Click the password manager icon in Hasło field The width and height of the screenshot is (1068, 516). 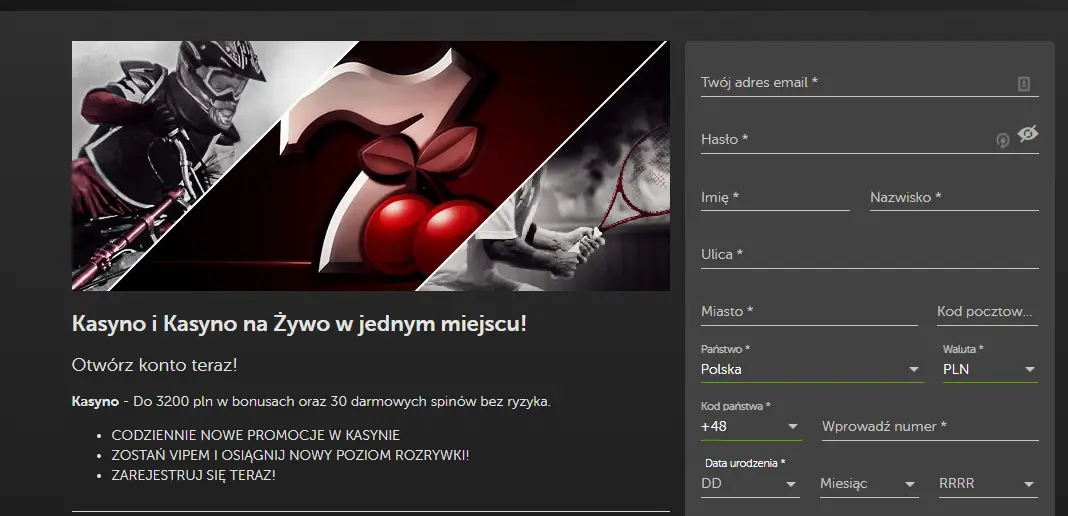(1002, 140)
